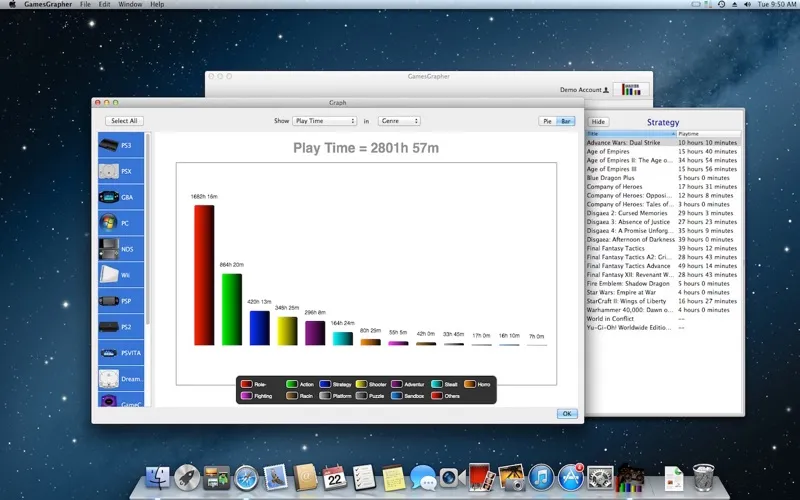Select Disgaea 2: Cursed Memories row
Viewport: 800px width, 500px height.
pyautogui.click(x=663, y=213)
